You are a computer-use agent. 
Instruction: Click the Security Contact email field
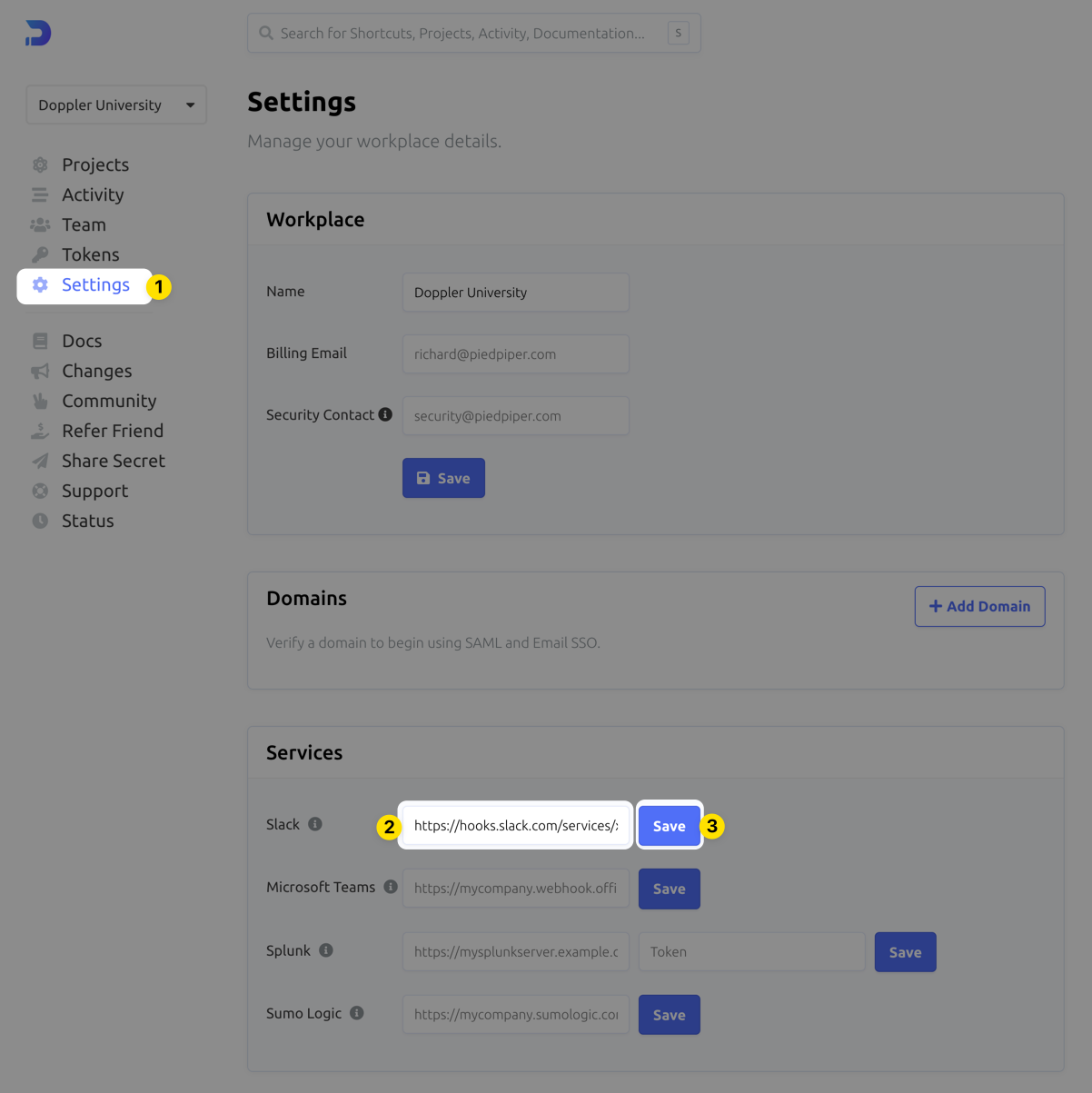point(516,416)
